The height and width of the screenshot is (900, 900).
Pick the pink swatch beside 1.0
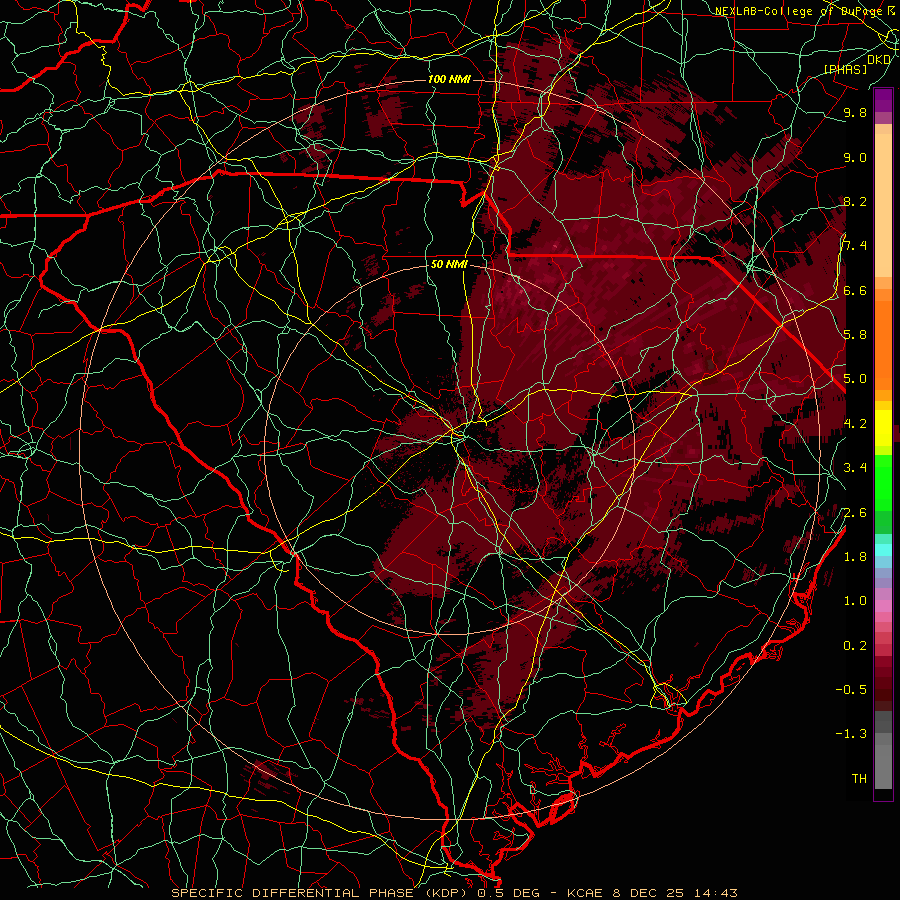883,606
